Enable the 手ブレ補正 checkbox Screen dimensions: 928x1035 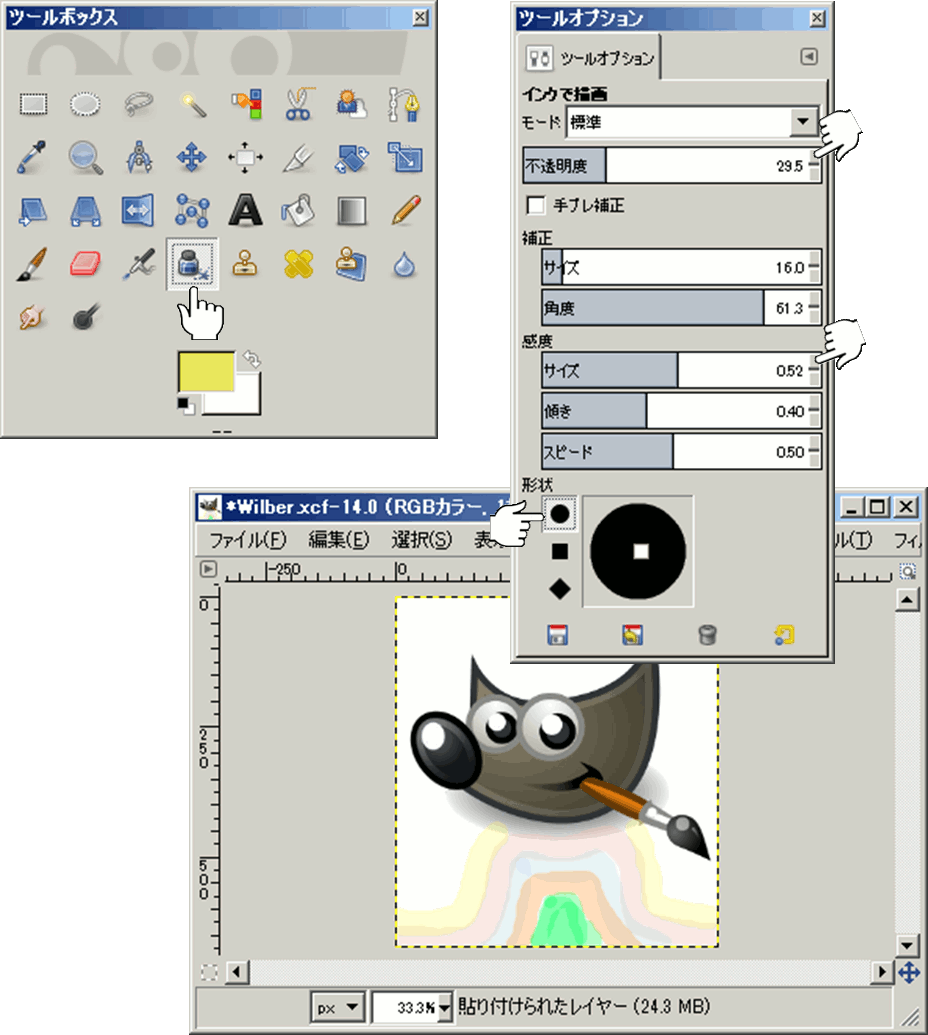point(536,205)
